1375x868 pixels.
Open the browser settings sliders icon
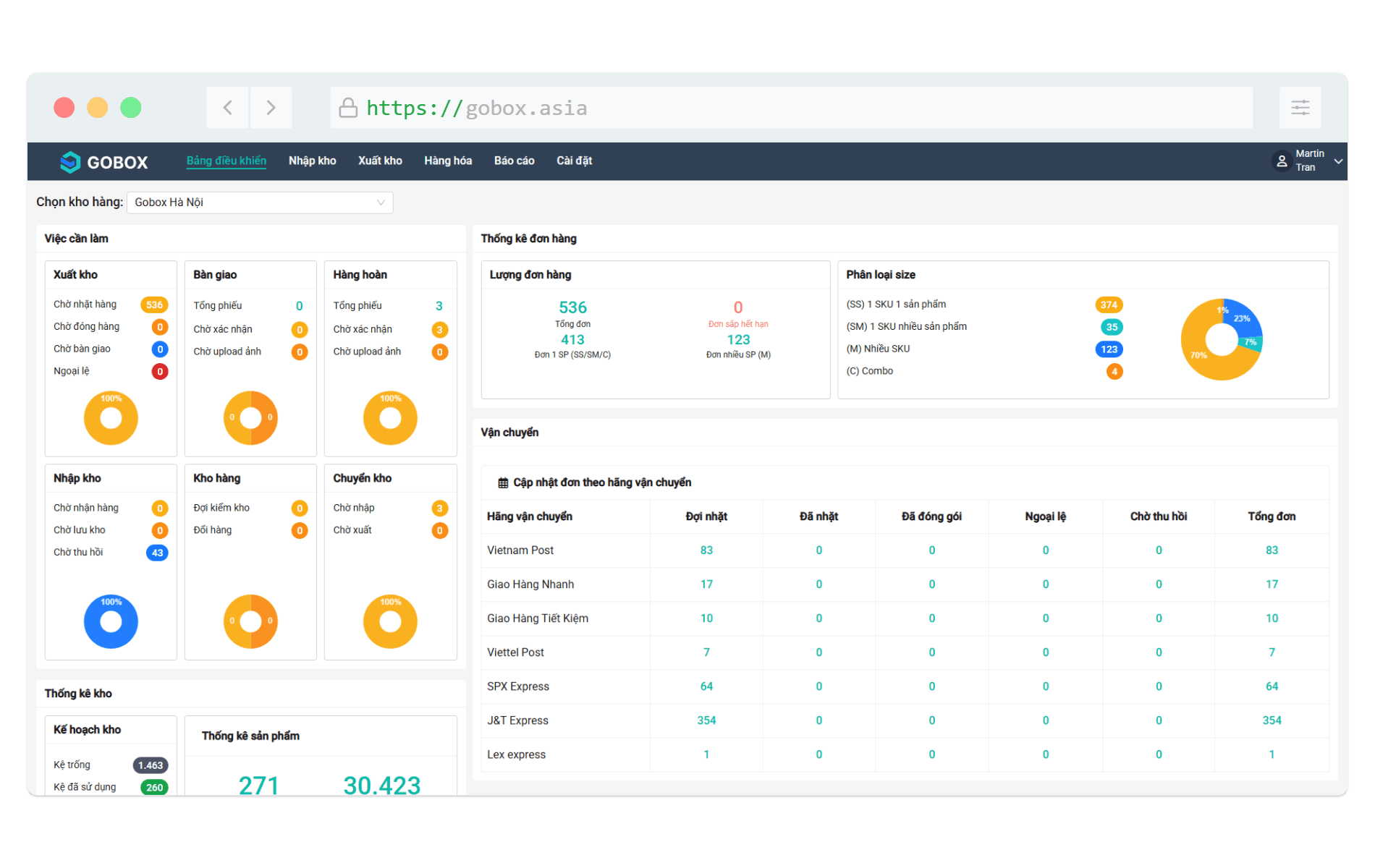coord(1300,108)
